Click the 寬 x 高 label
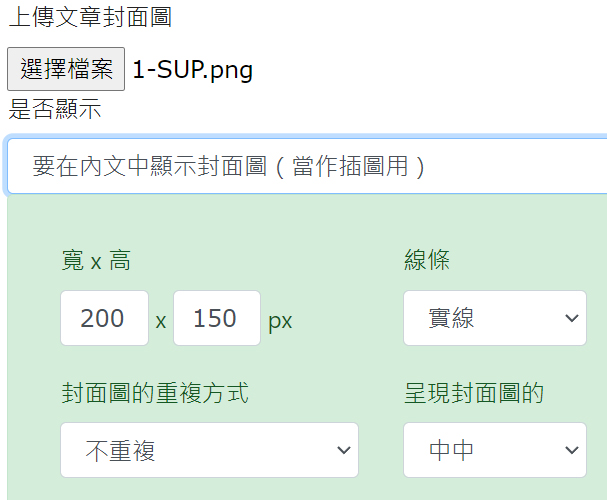 tap(96, 261)
